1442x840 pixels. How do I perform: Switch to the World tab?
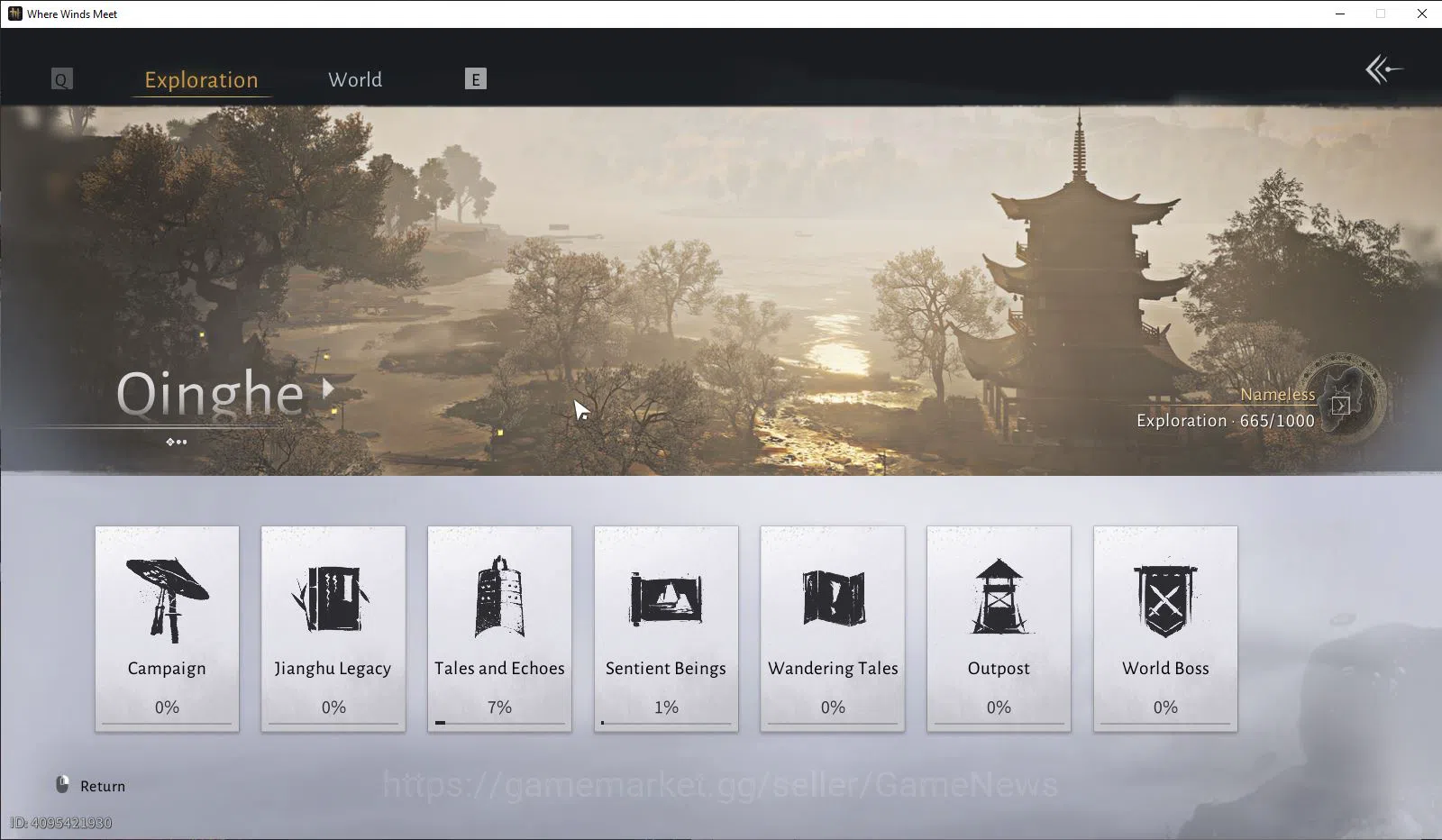pyautogui.click(x=355, y=79)
